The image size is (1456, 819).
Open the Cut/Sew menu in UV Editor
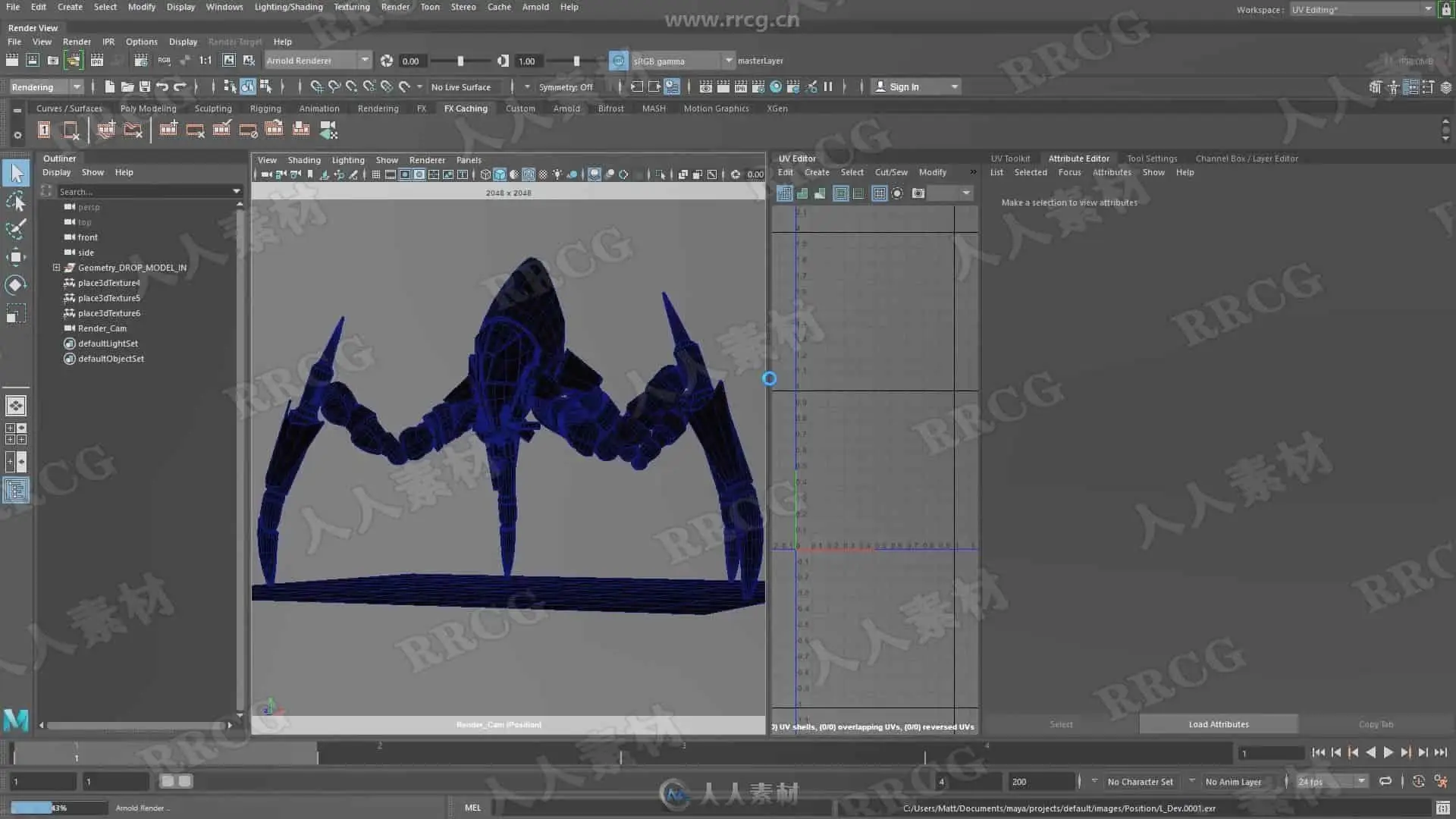[890, 172]
